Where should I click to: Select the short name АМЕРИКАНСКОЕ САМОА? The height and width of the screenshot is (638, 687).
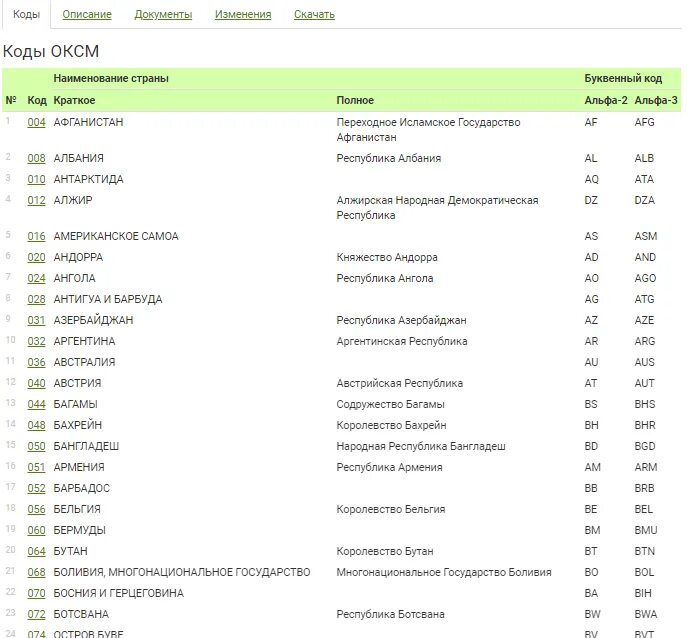pyautogui.click(x=116, y=236)
